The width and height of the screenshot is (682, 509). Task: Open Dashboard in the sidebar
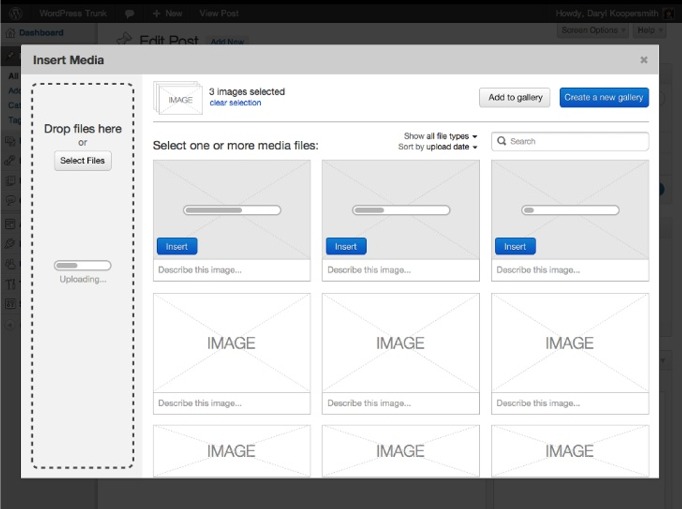[41, 33]
